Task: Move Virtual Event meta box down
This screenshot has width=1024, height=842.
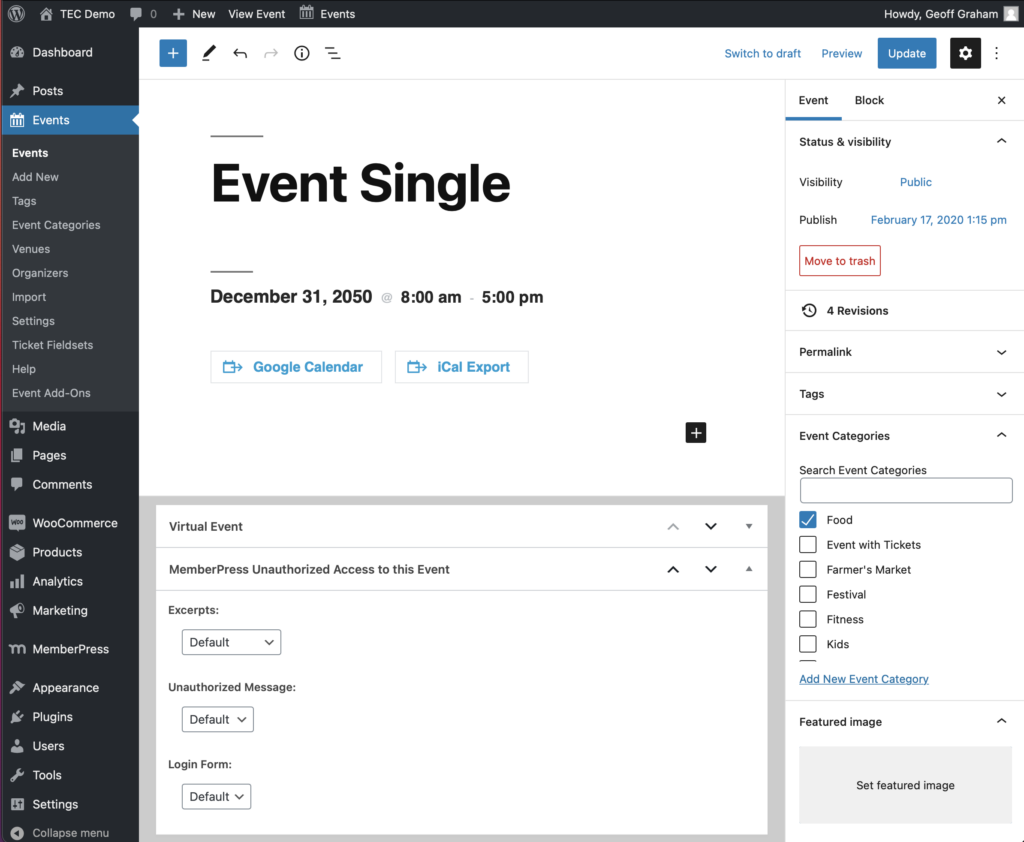Action: click(711, 526)
